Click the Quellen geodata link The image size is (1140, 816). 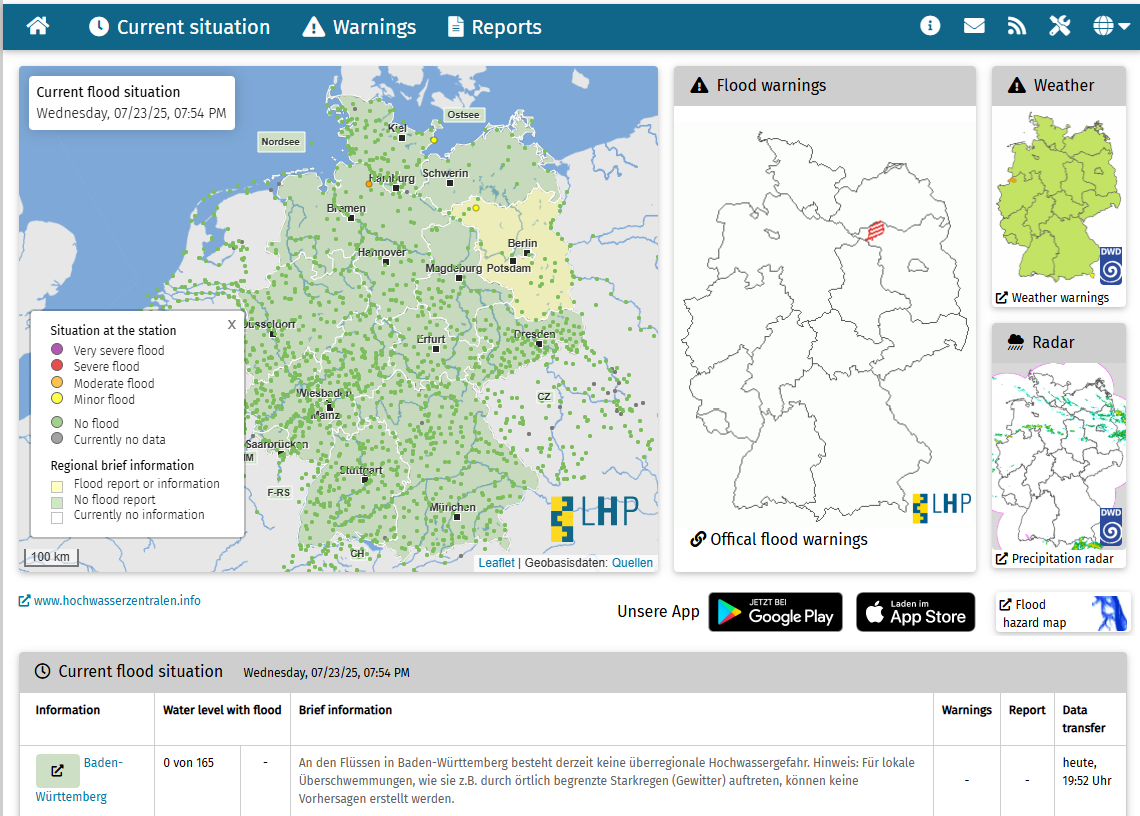click(632, 562)
